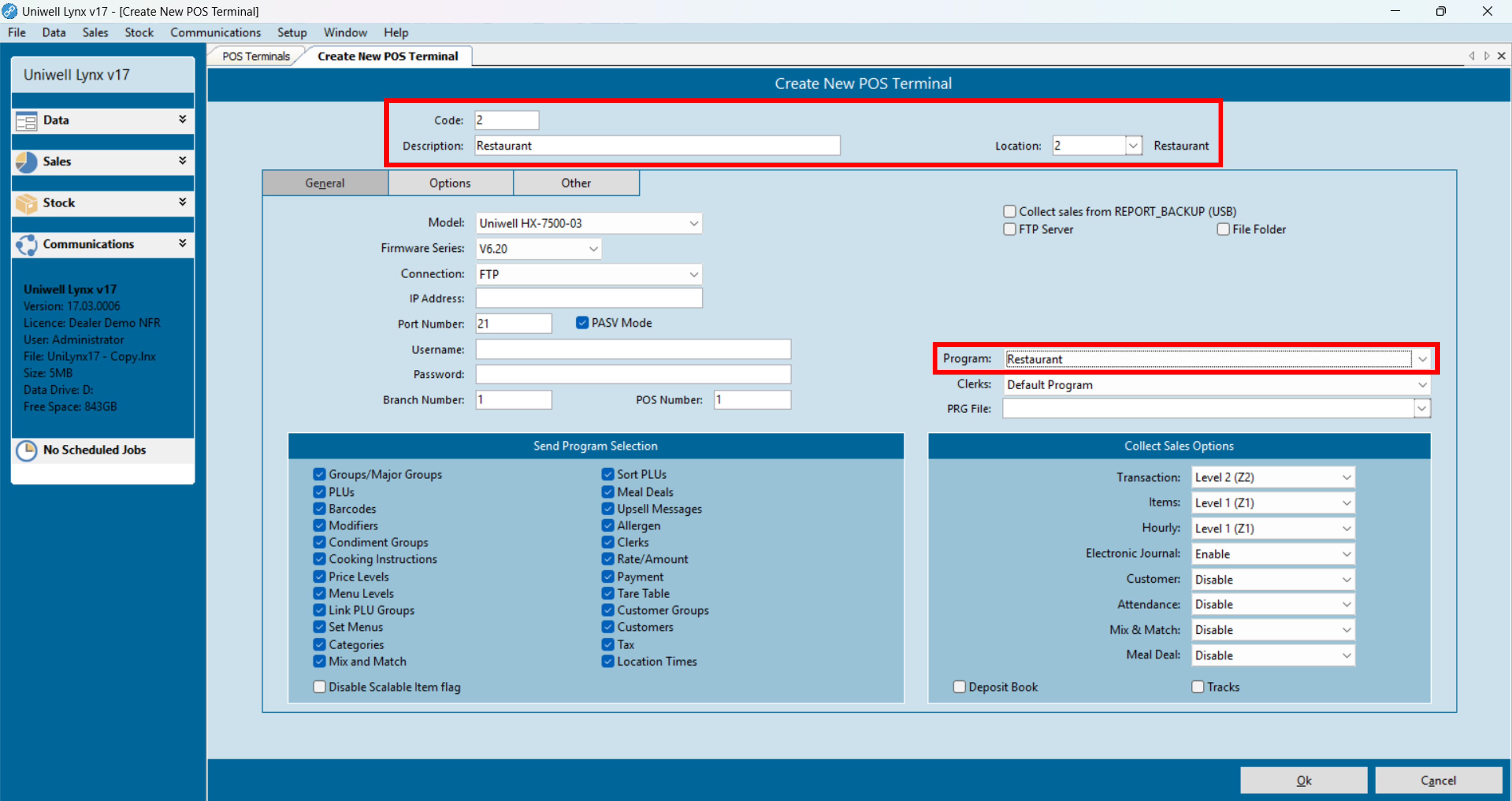Click the tab scroll left arrow
Screen dimensions: 1512x801
pyautogui.click(x=1471, y=56)
